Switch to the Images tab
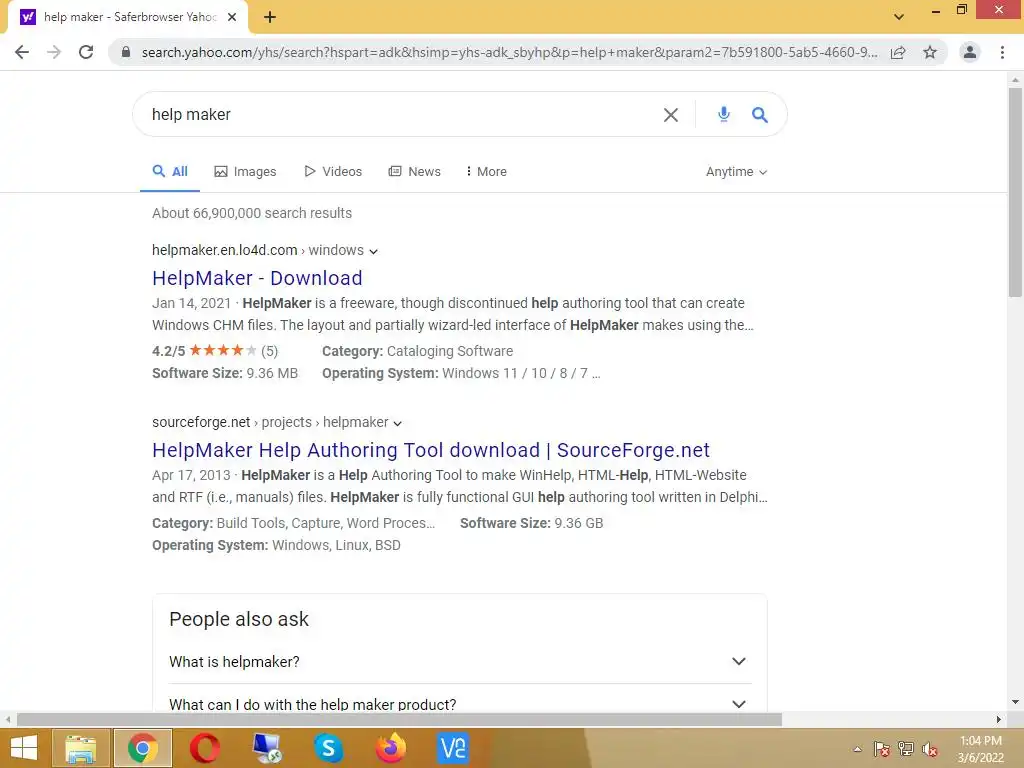This screenshot has width=1024, height=768. coord(246,171)
